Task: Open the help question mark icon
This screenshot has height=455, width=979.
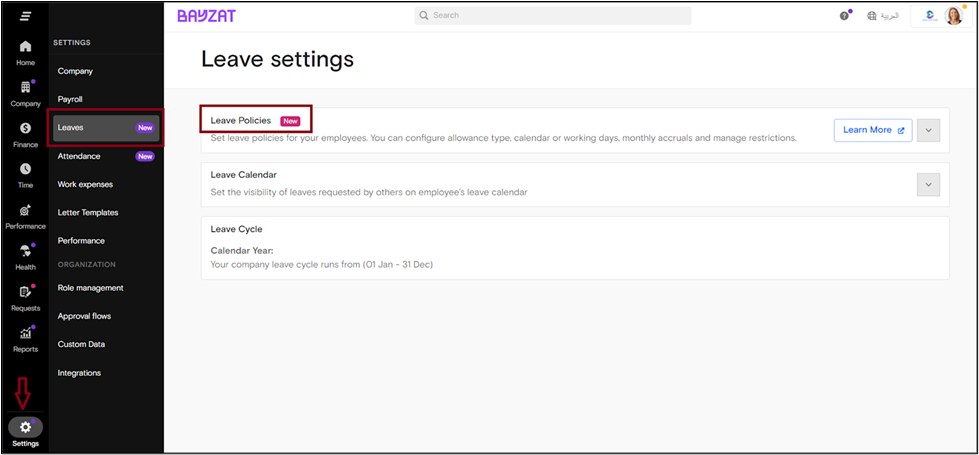Action: pos(844,16)
